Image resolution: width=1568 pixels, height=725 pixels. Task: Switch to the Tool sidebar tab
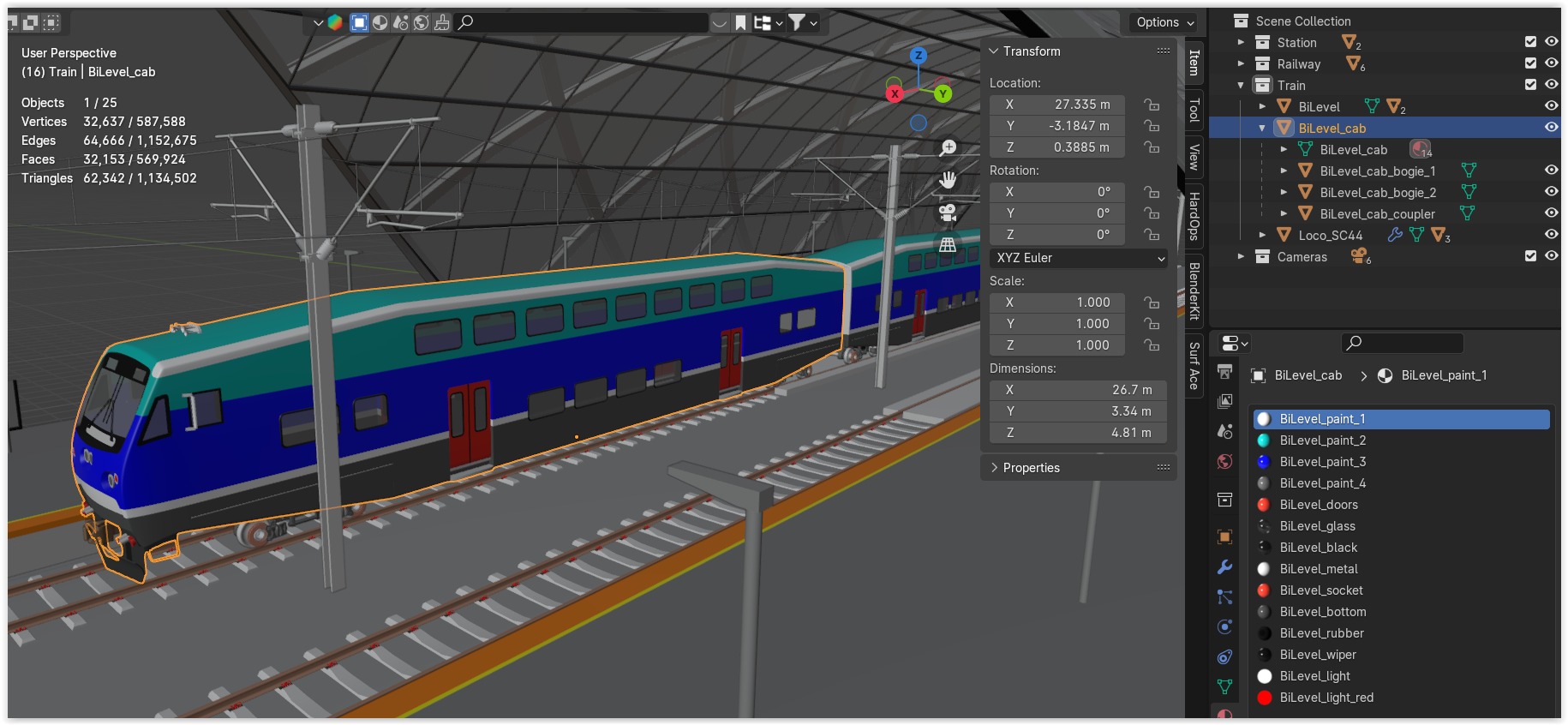(x=1194, y=110)
